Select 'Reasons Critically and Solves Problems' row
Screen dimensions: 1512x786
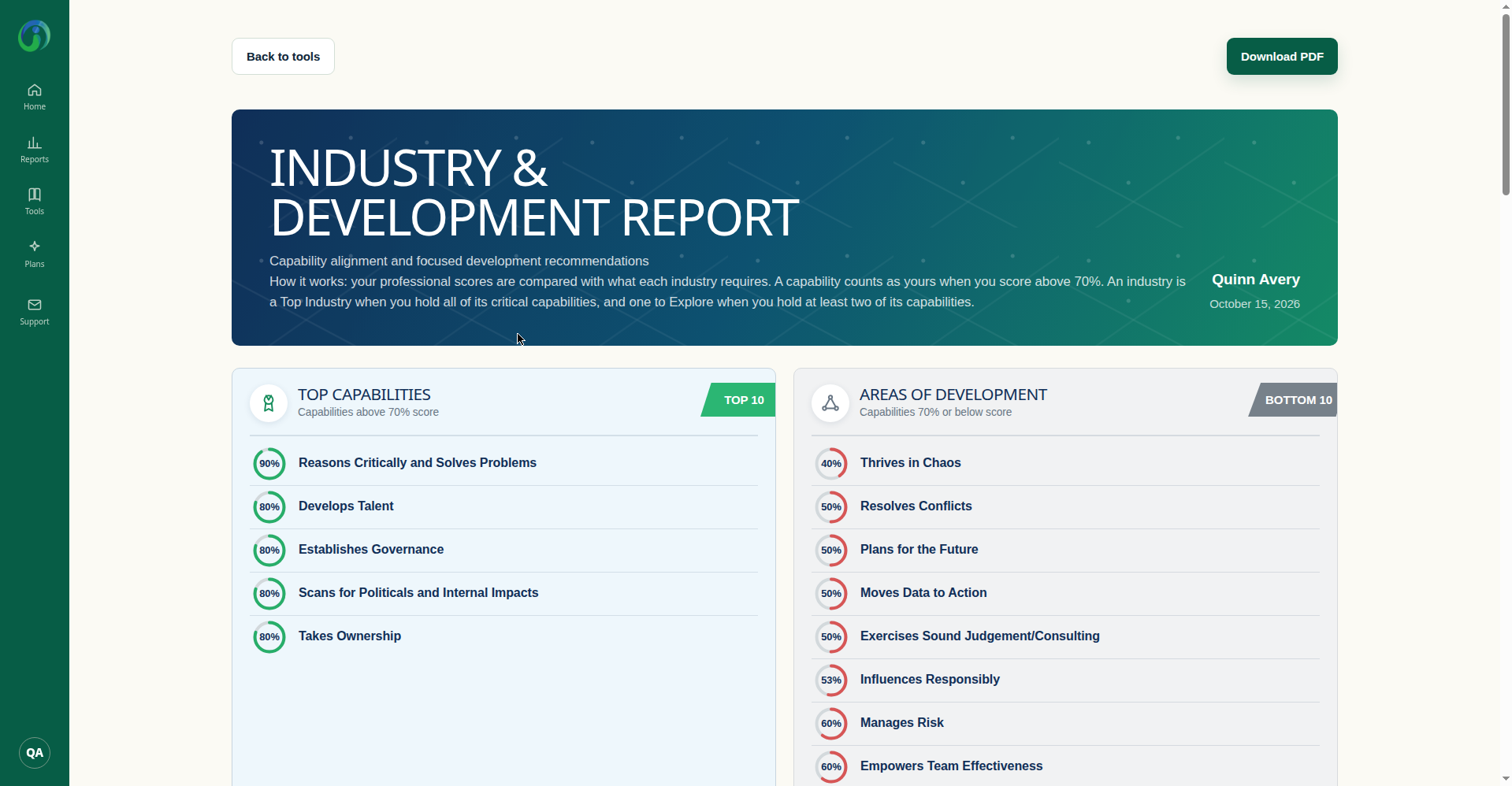504,464
